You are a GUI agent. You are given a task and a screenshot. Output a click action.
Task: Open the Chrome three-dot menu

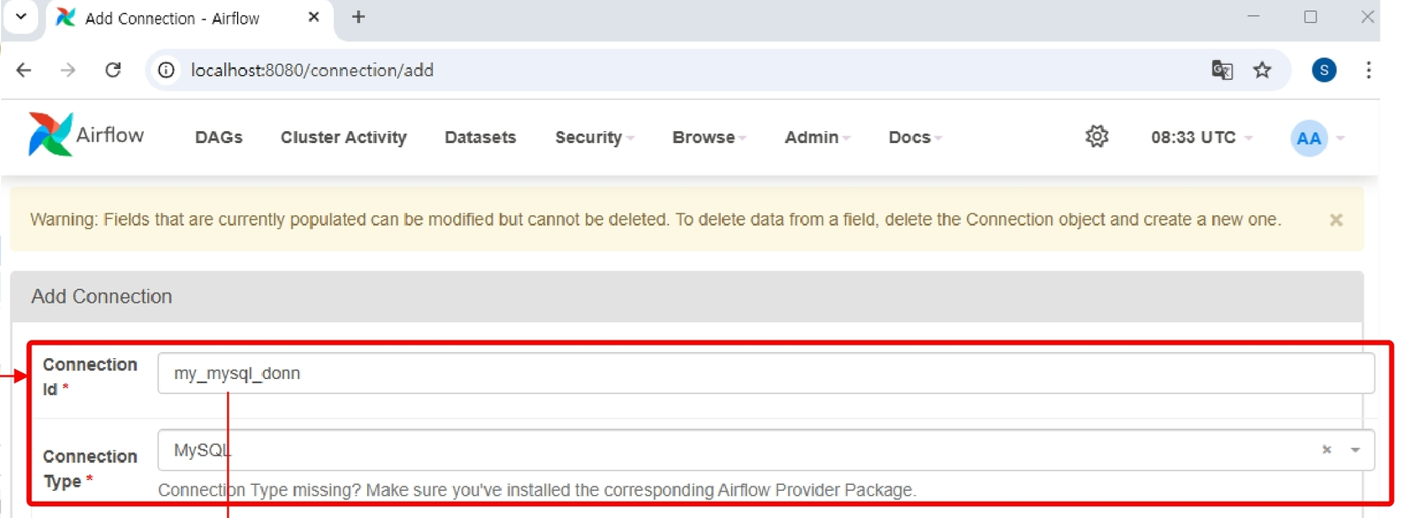1368,70
